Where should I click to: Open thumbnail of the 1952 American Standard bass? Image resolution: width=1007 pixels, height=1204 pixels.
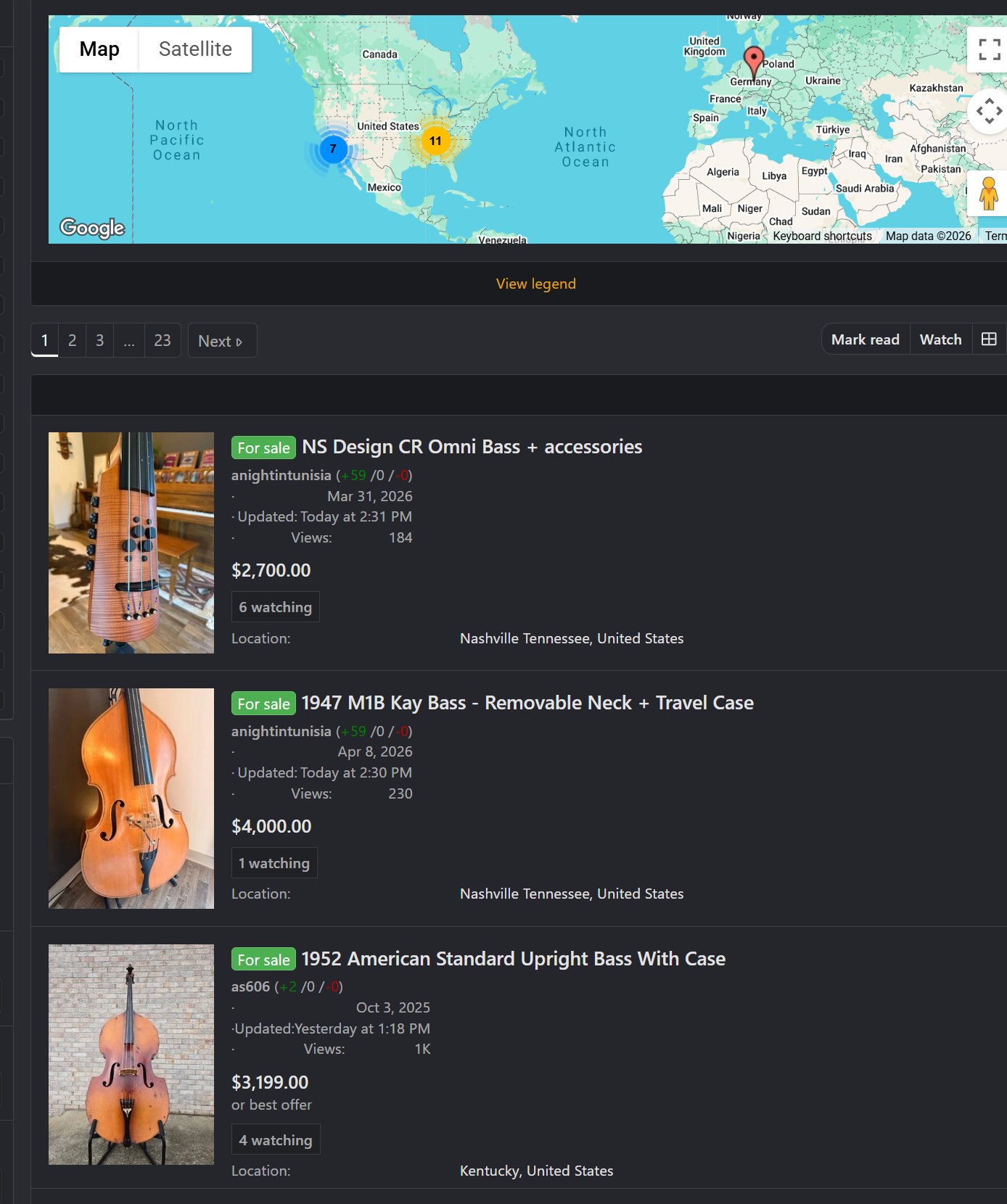pos(131,1055)
